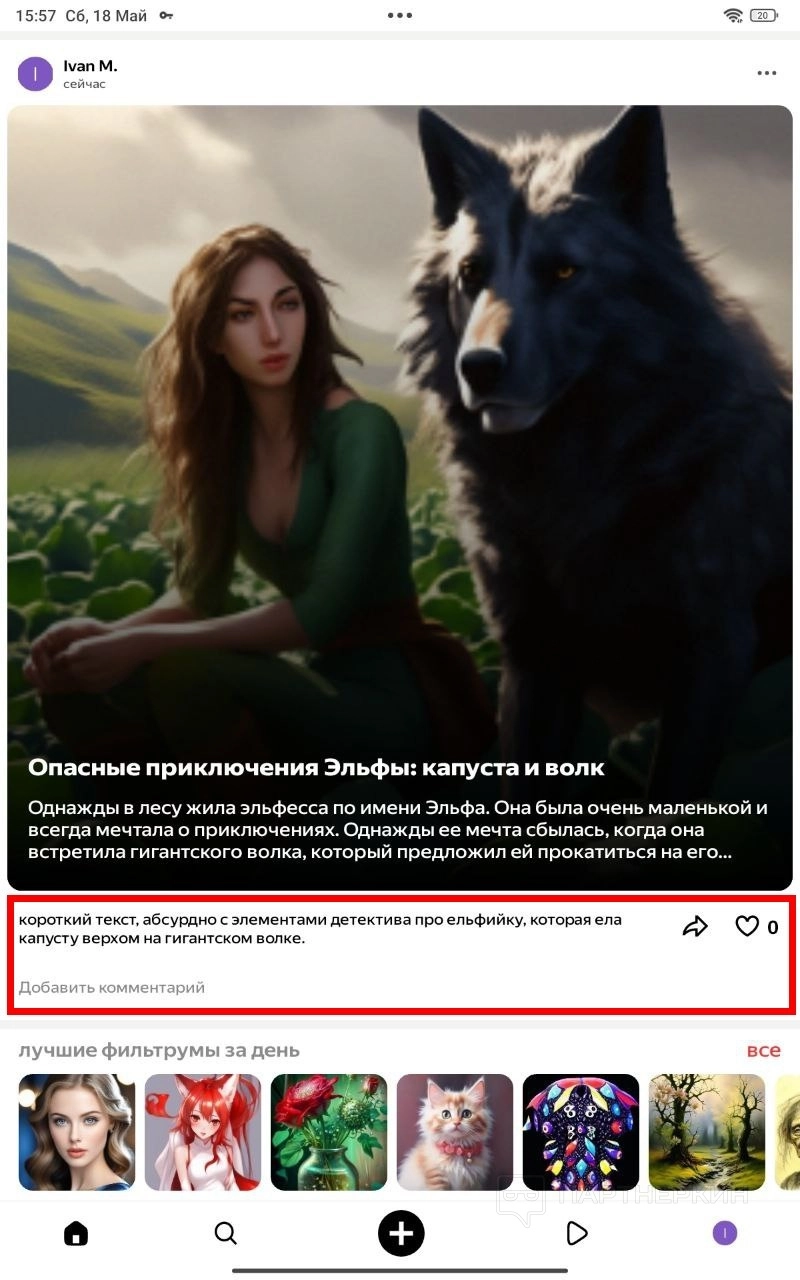The width and height of the screenshot is (800, 1280).
Task: Tap the Wi-Fi status icon
Action: [x=733, y=15]
